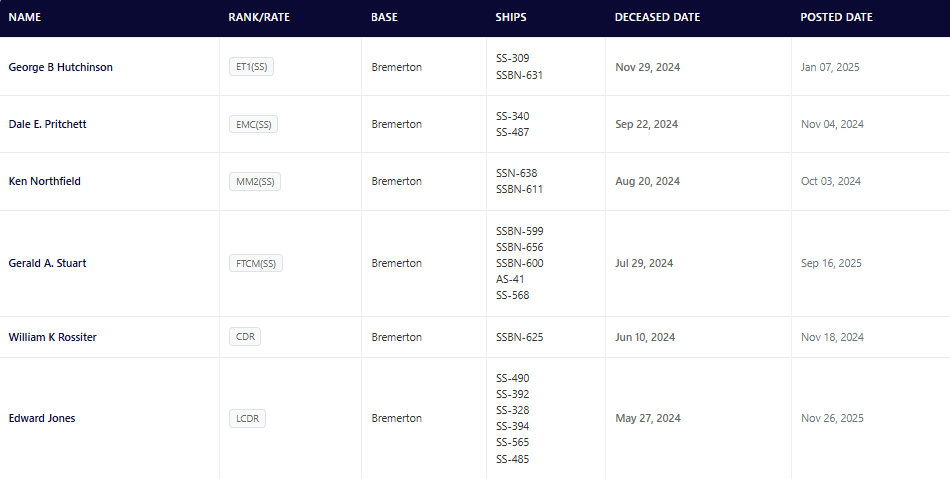Click the BASE column header
950x479 pixels.
(x=384, y=17)
